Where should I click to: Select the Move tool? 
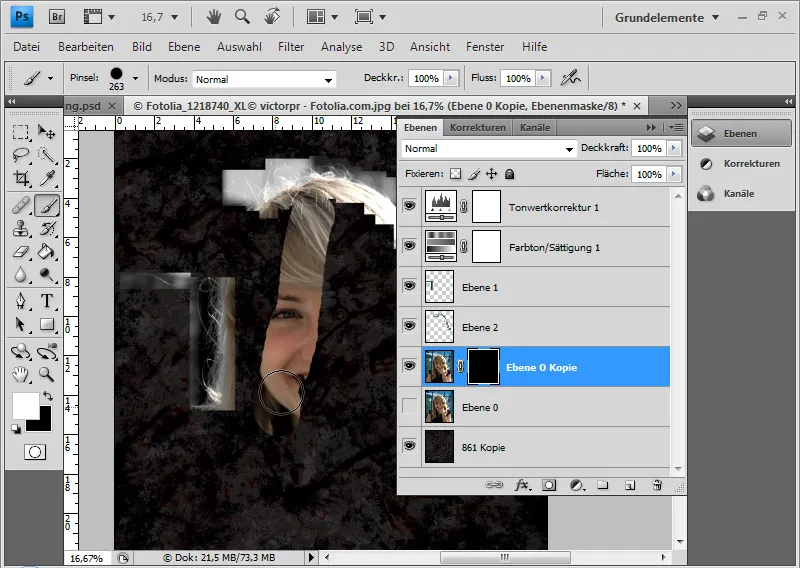pyautogui.click(x=47, y=133)
